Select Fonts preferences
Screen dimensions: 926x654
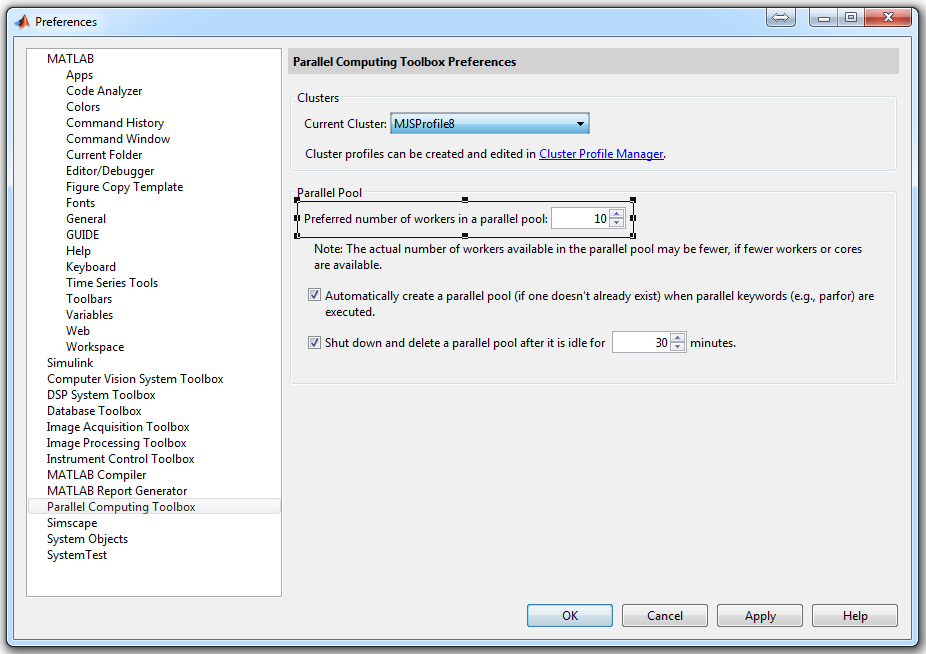[x=81, y=203]
